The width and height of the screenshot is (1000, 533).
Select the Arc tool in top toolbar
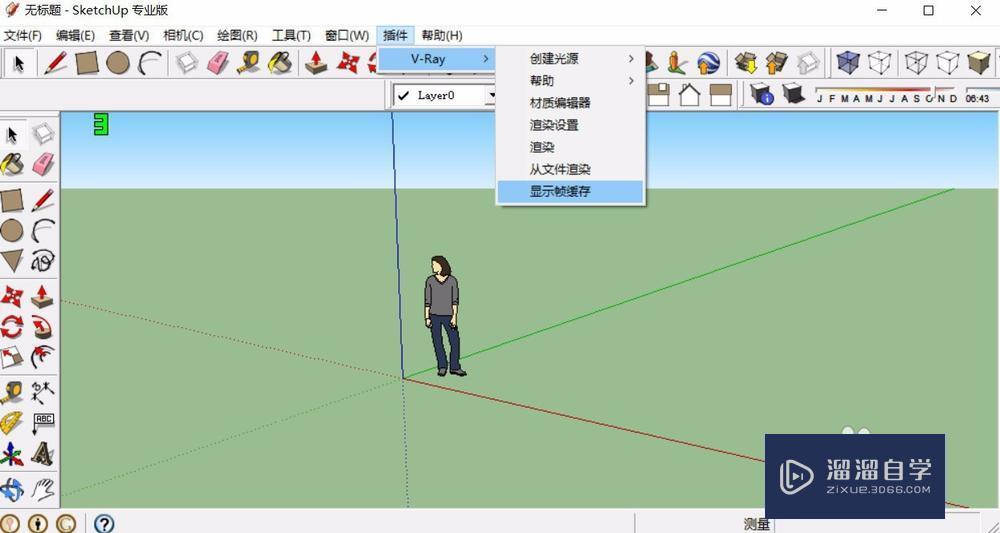pos(150,63)
